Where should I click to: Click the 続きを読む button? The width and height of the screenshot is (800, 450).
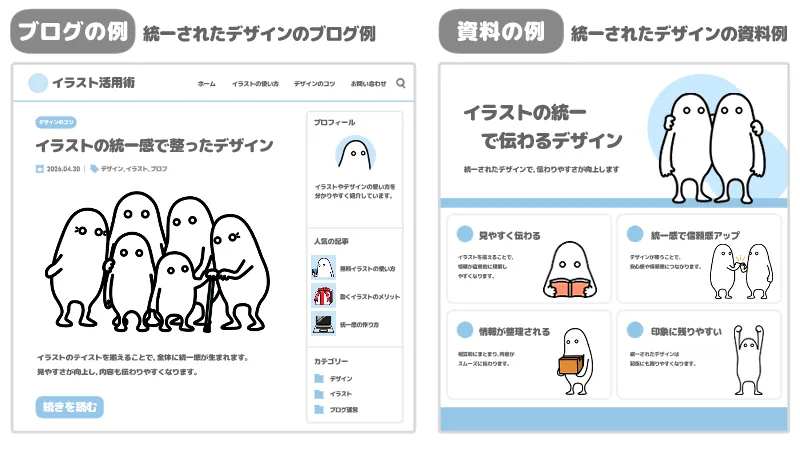point(69,407)
